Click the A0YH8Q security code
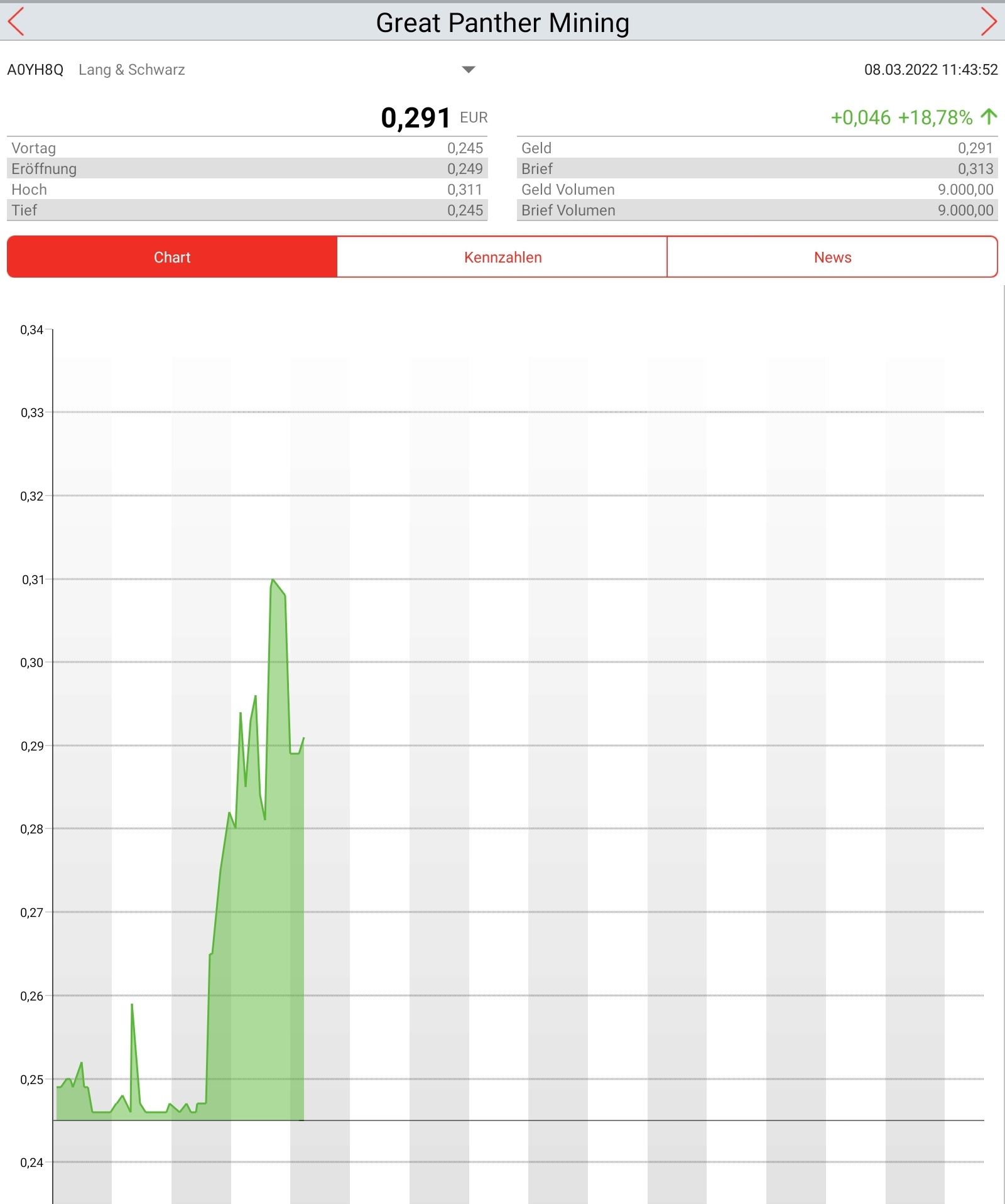 tap(35, 70)
